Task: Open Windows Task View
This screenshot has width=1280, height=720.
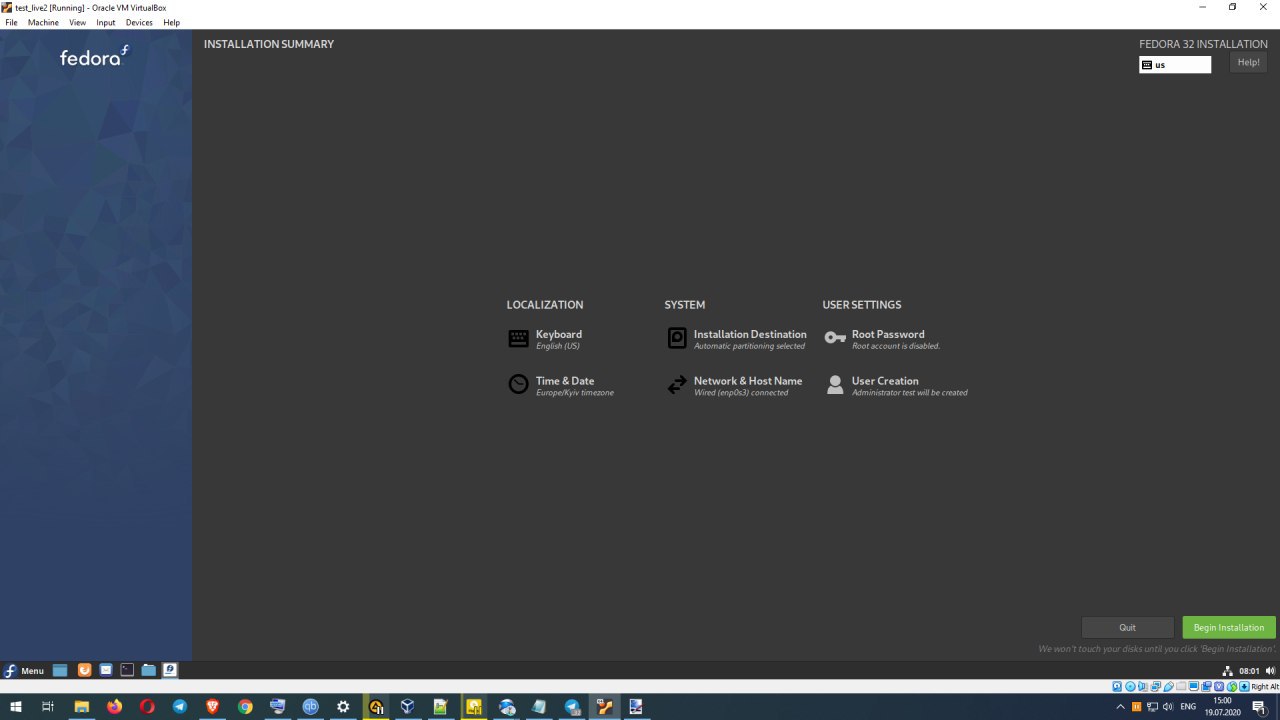Action: click(47, 707)
